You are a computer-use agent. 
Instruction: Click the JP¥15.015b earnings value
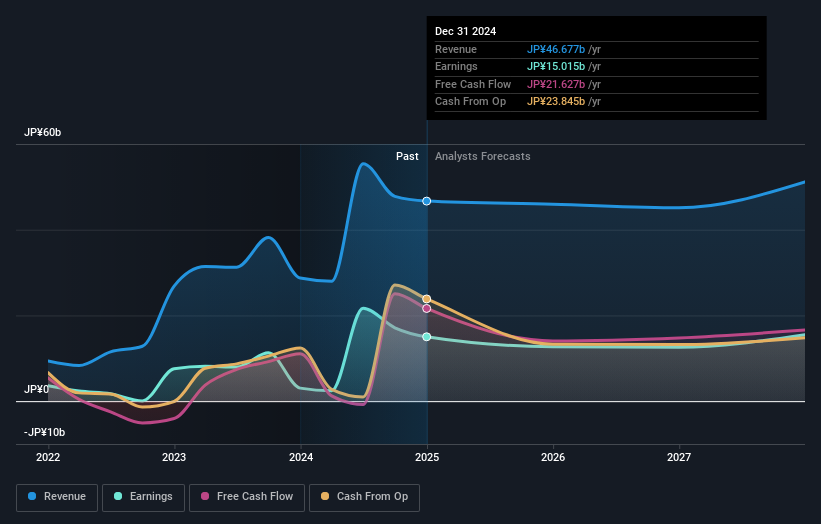556,66
